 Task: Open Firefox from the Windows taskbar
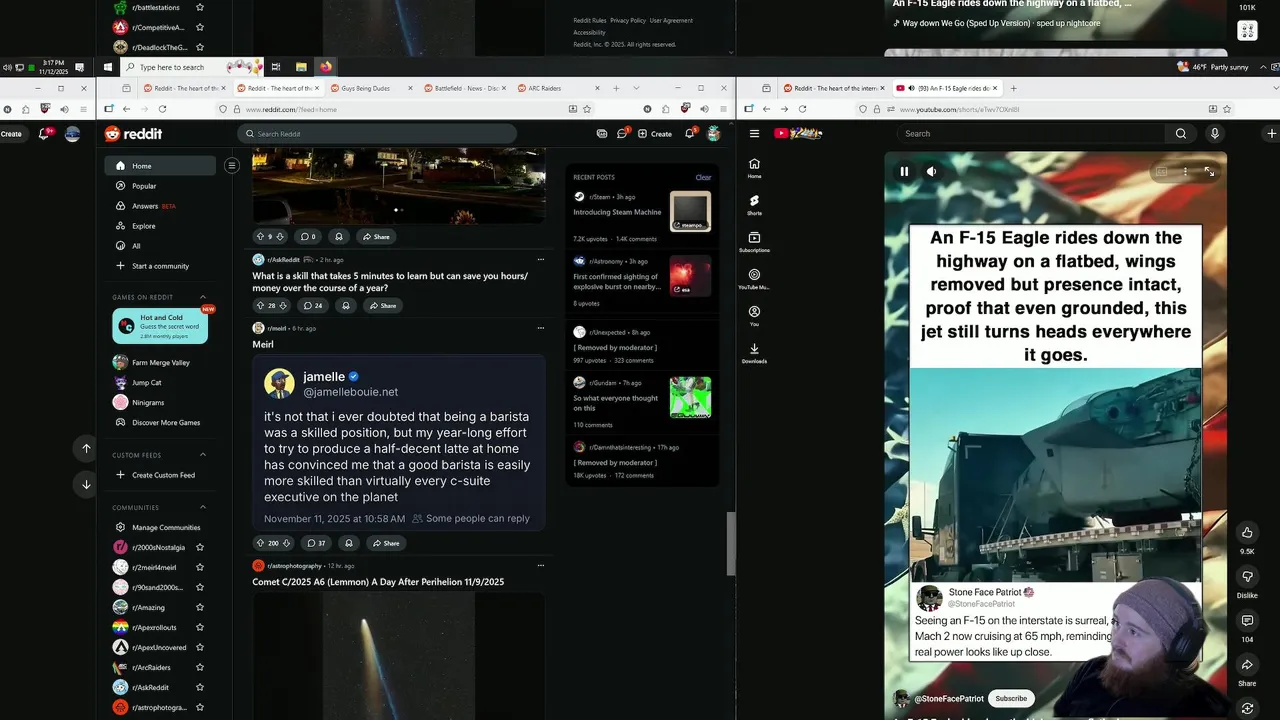[326, 67]
